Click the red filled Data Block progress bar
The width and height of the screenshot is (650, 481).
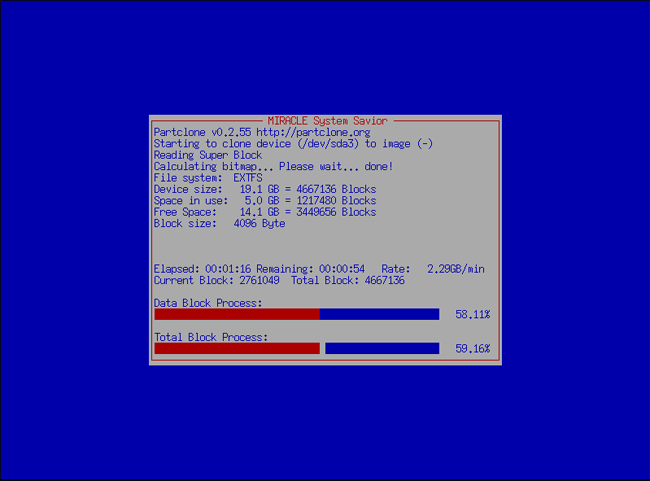coord(236,314)
